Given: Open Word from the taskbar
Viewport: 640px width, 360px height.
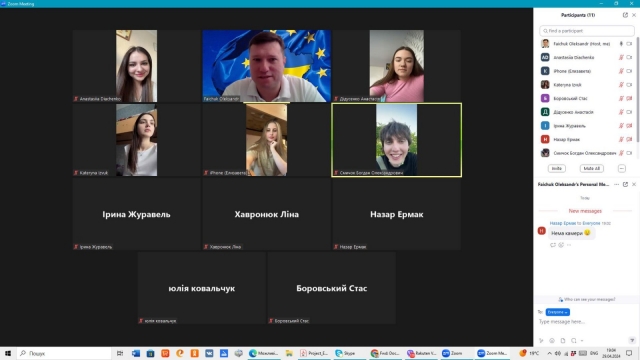Looking at the screenshot, I should [x=136, y=353].
